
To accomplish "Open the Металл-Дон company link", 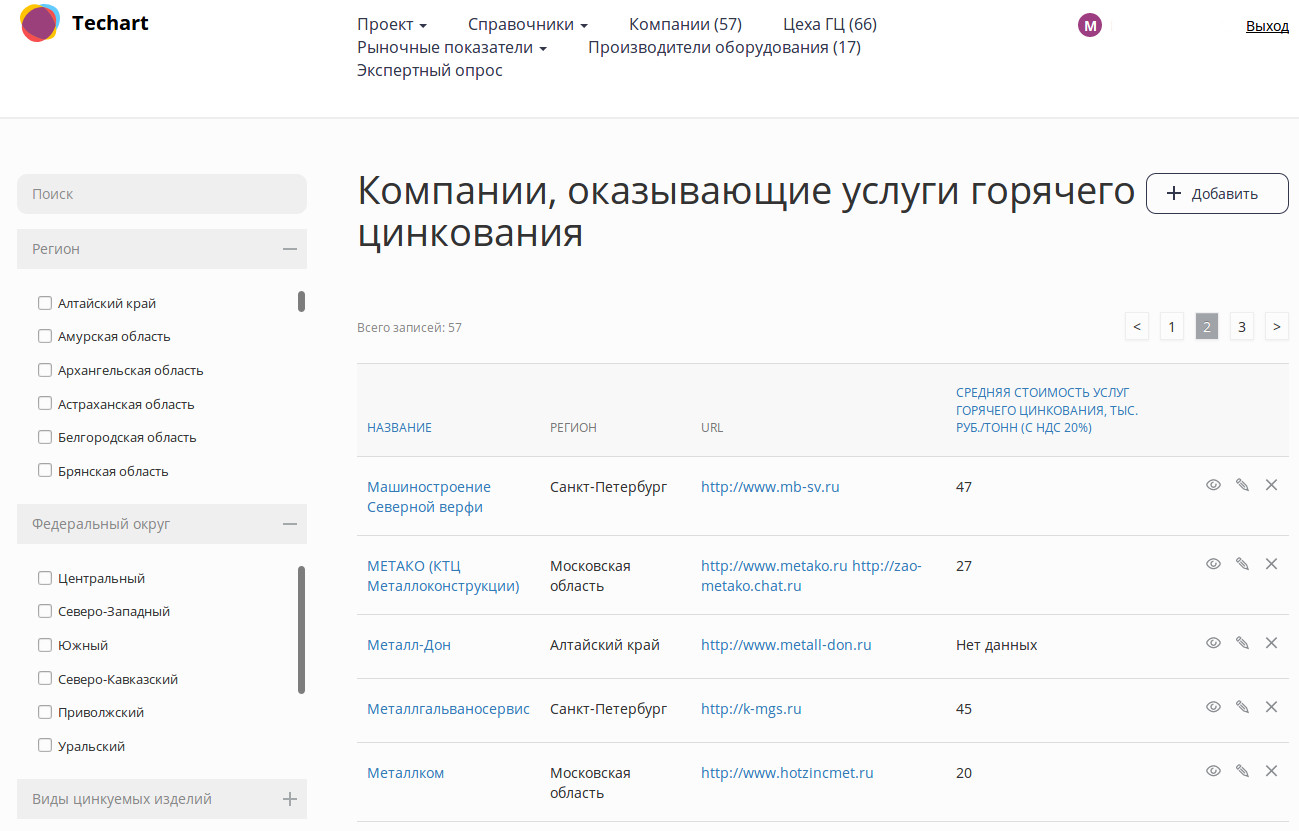I will point(409,645).
